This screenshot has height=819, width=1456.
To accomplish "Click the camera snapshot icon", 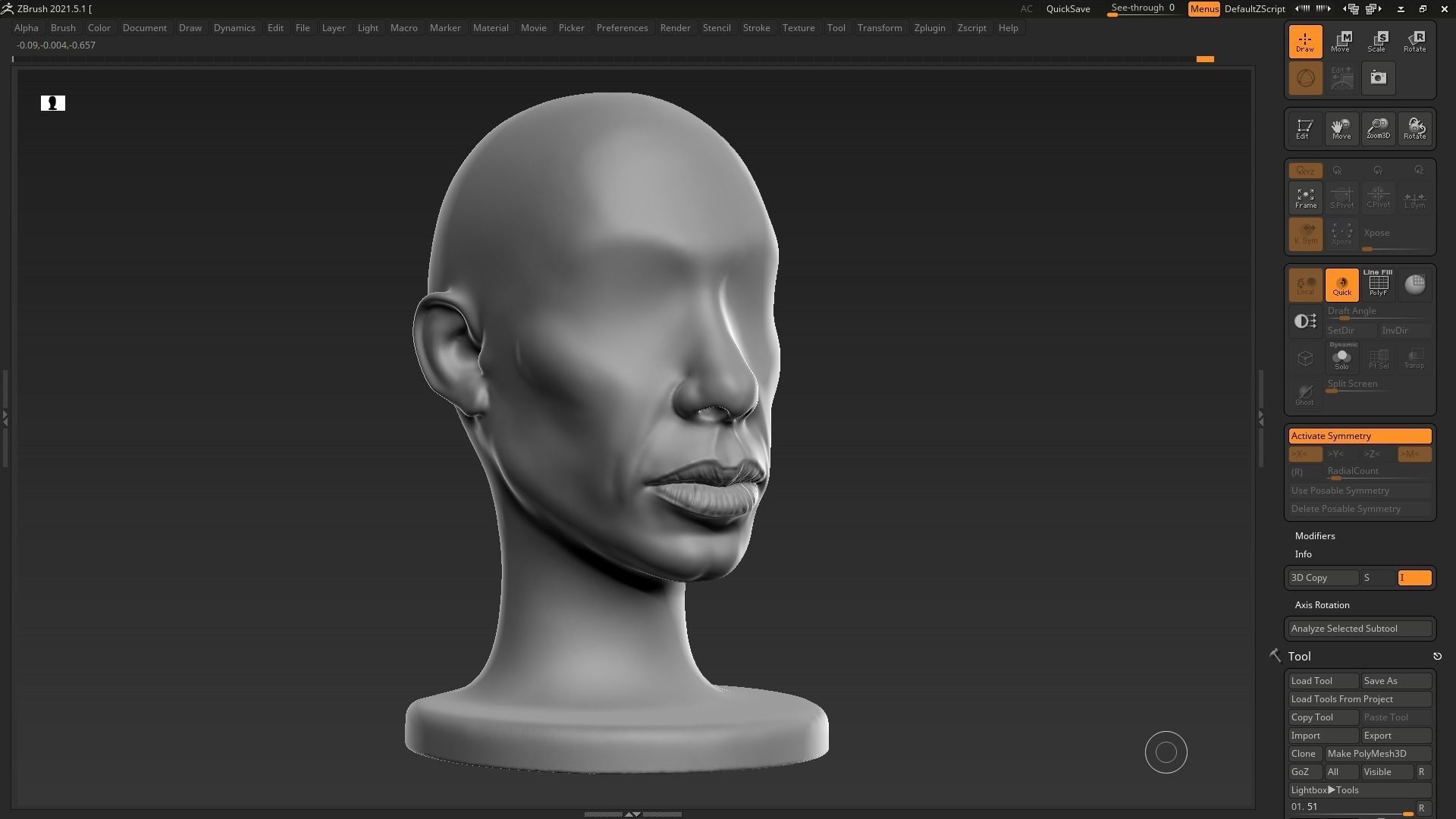I will (x=1378, y=78).
